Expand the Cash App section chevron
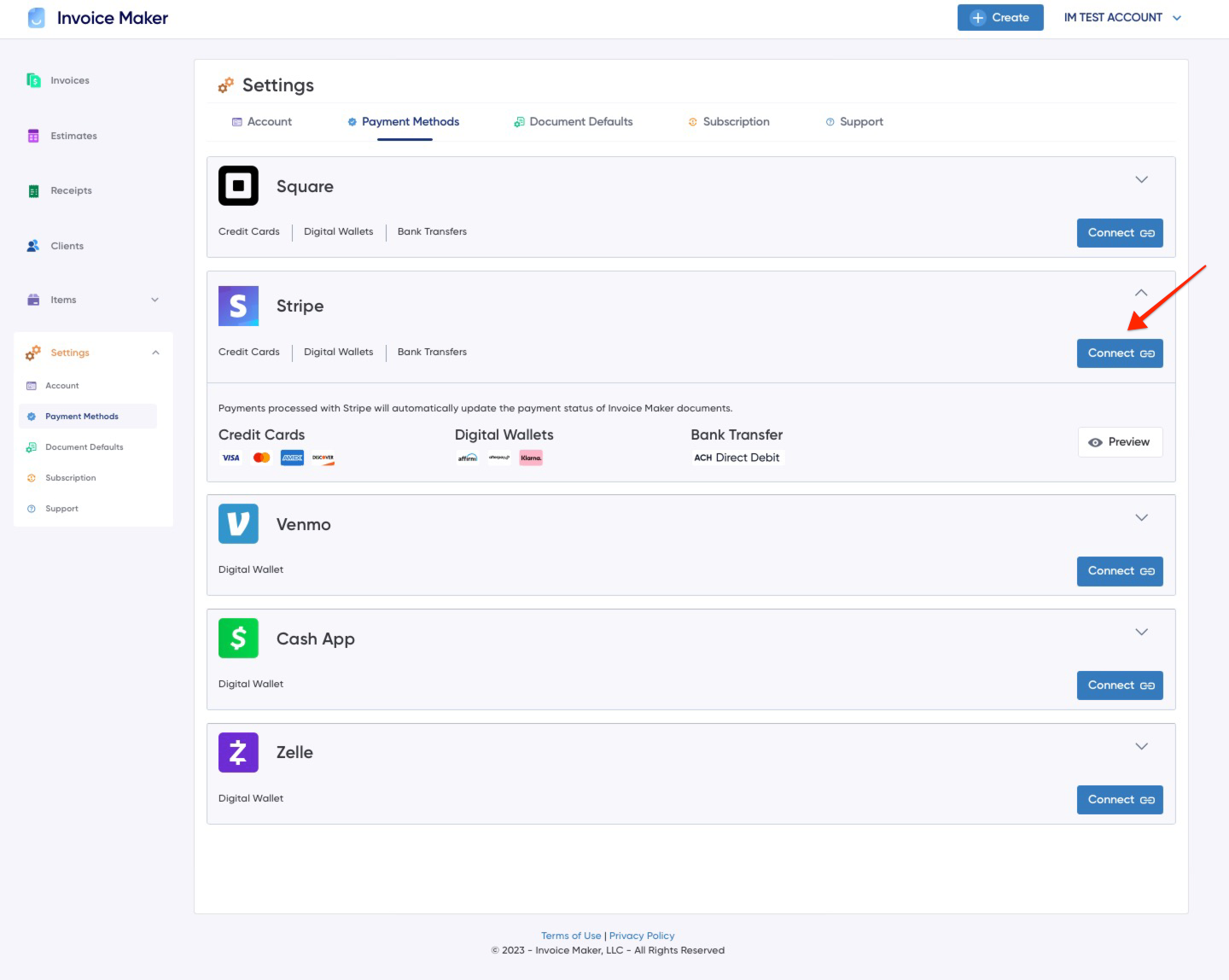Viewport: 1229px width, 980px height. coord(1141,632)
